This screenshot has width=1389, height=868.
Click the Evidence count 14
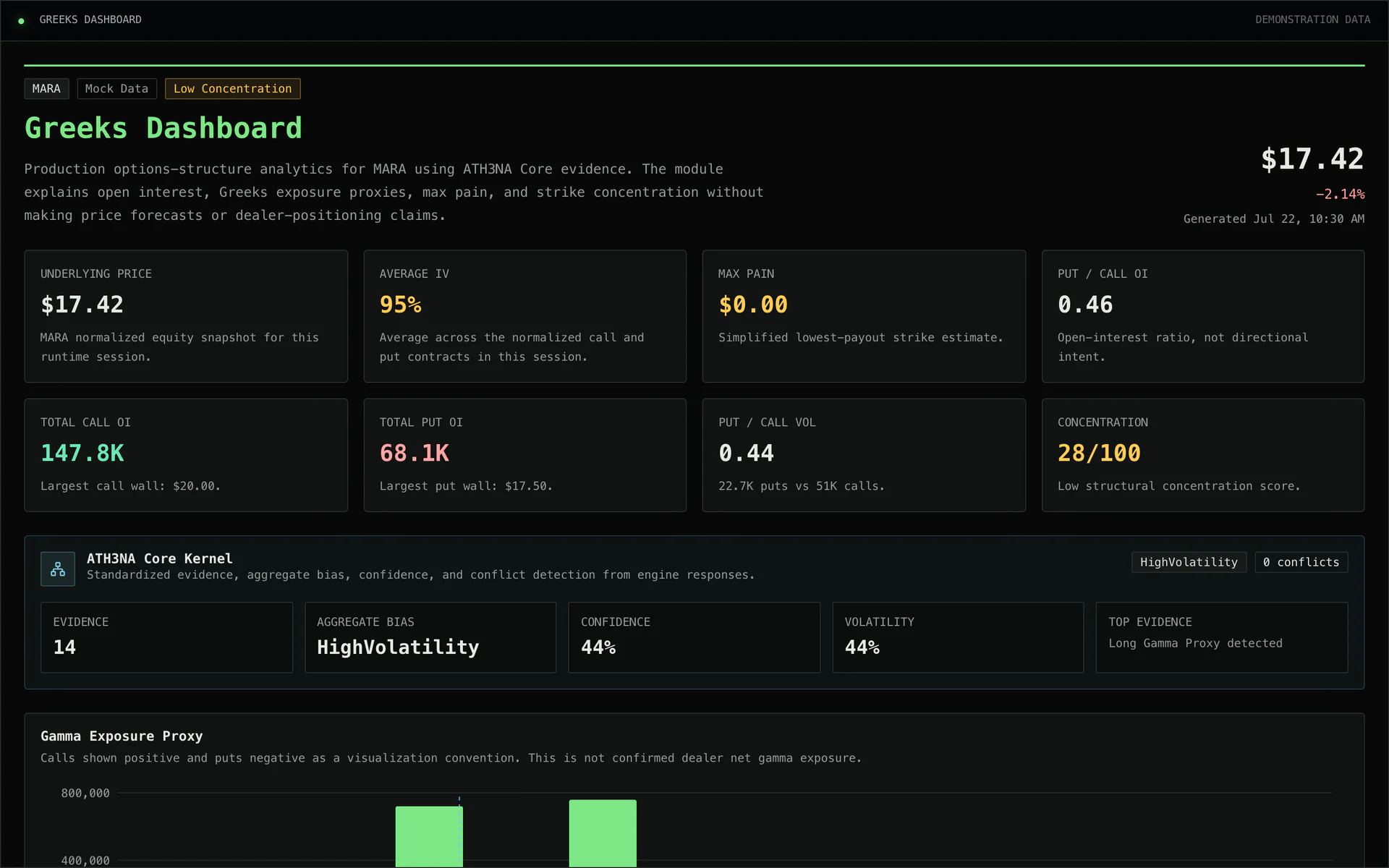click(64, 647)
